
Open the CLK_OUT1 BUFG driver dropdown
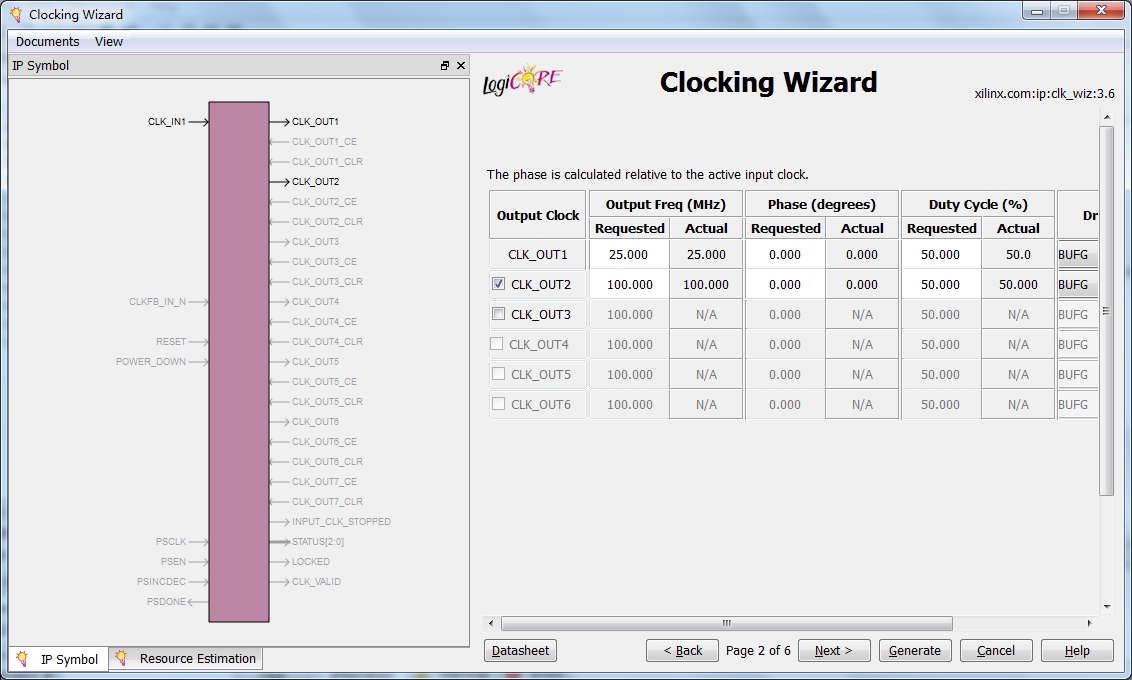pyautogui.click(x=1077, y=254)
